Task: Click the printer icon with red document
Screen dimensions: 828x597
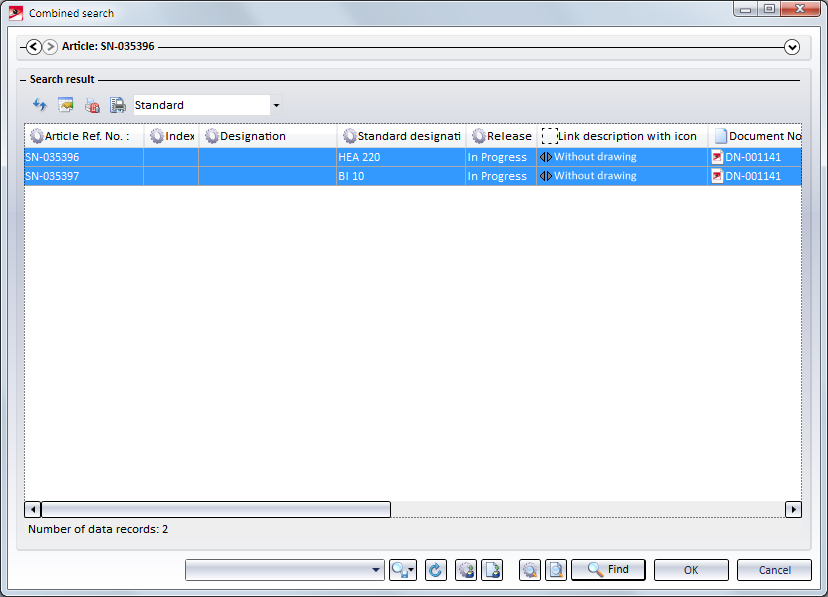Action: 92,105
